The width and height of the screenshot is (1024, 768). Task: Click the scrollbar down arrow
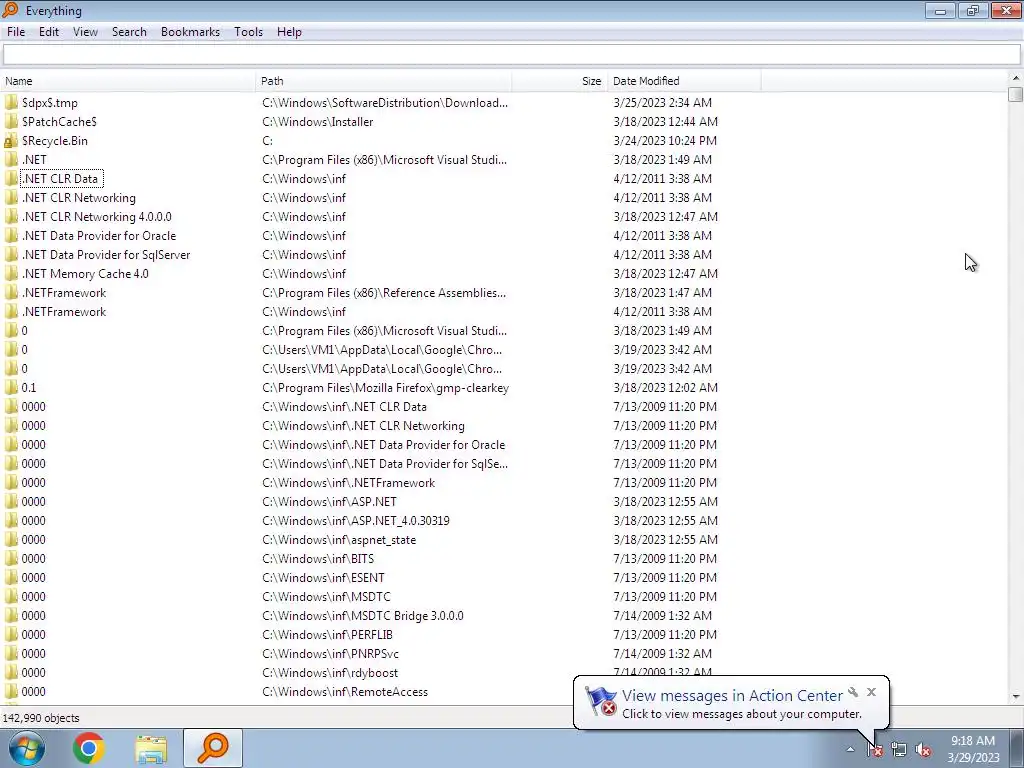(x=1015, y=697)
